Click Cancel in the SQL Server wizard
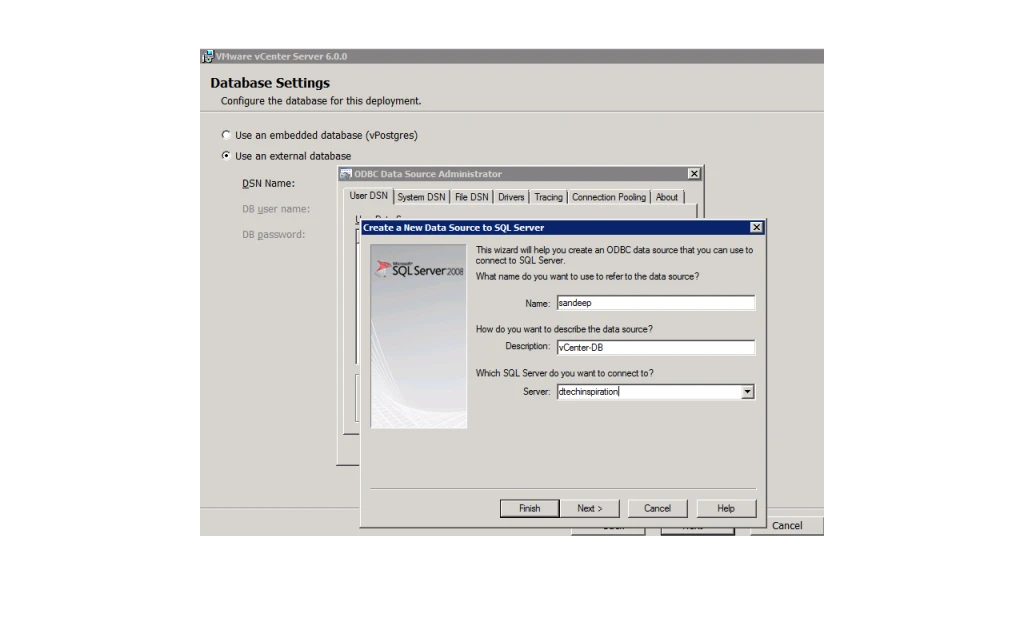 pos(657,508)
